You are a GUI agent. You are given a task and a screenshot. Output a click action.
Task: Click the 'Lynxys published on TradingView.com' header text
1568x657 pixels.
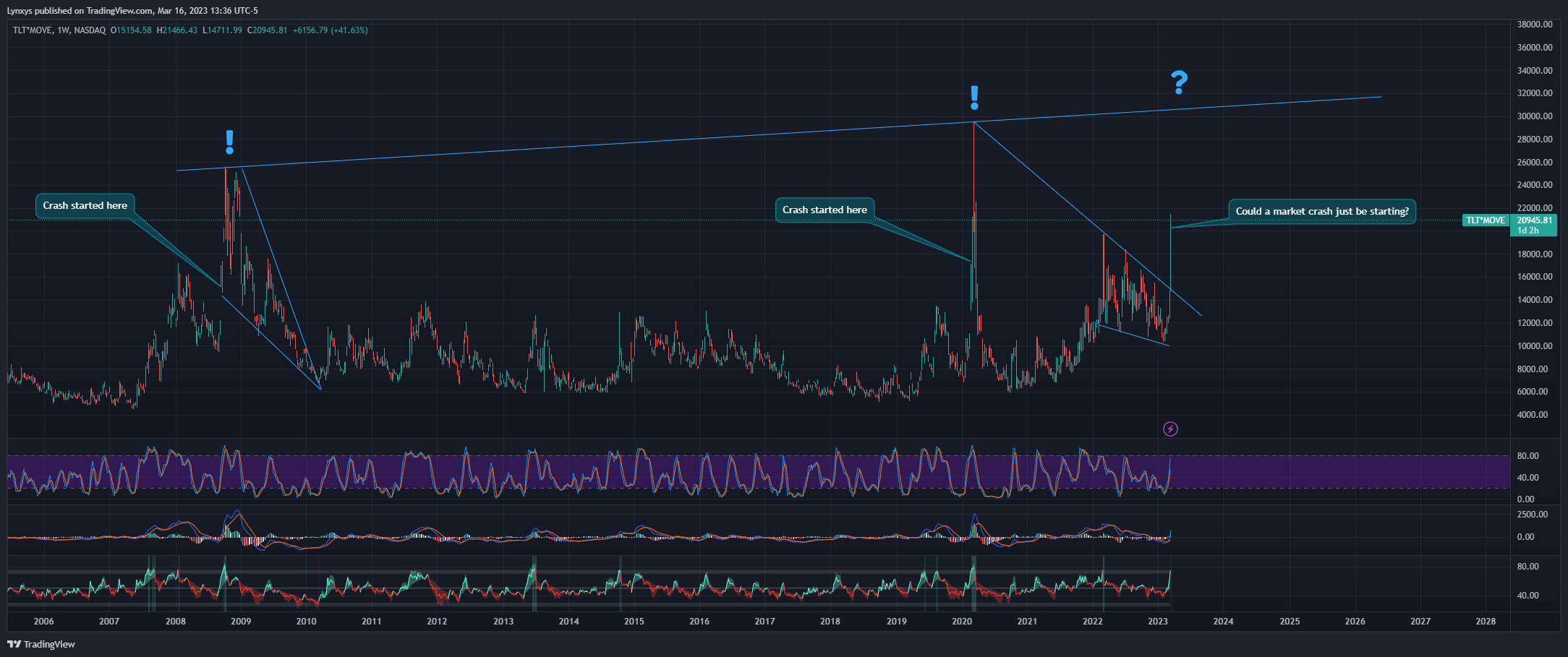pyautogui.click(x=80, y=11)
